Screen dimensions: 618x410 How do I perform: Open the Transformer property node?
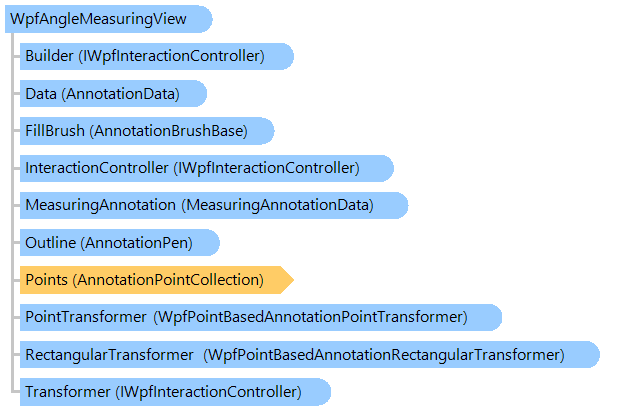[x=175, y=392]
